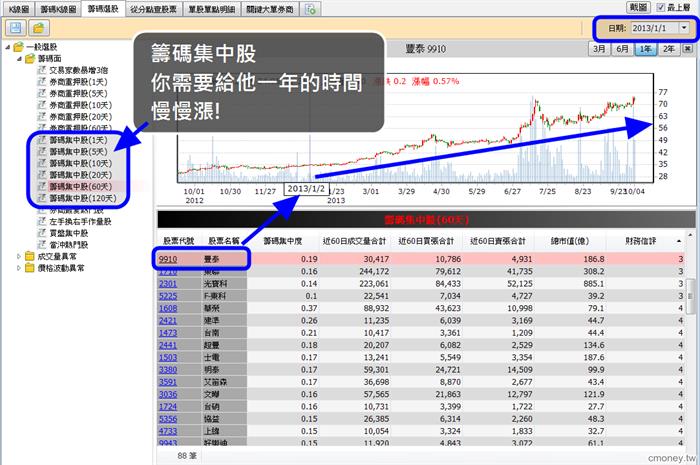Open stock code 2421 link

click(x=168, y=320)
